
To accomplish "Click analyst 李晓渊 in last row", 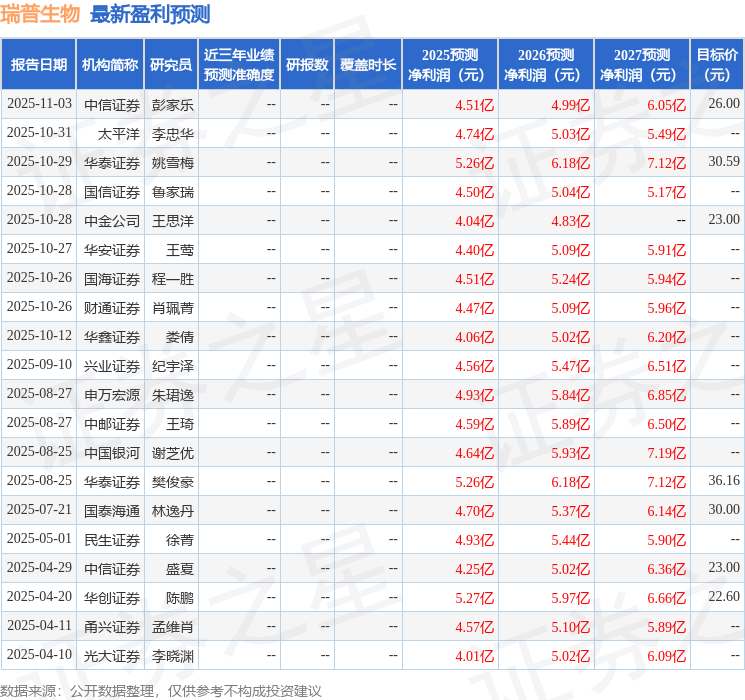I will (173, 656).
